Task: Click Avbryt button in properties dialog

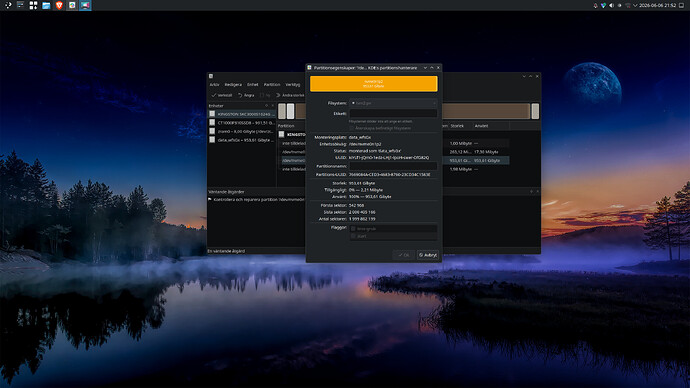Action: 428,255
